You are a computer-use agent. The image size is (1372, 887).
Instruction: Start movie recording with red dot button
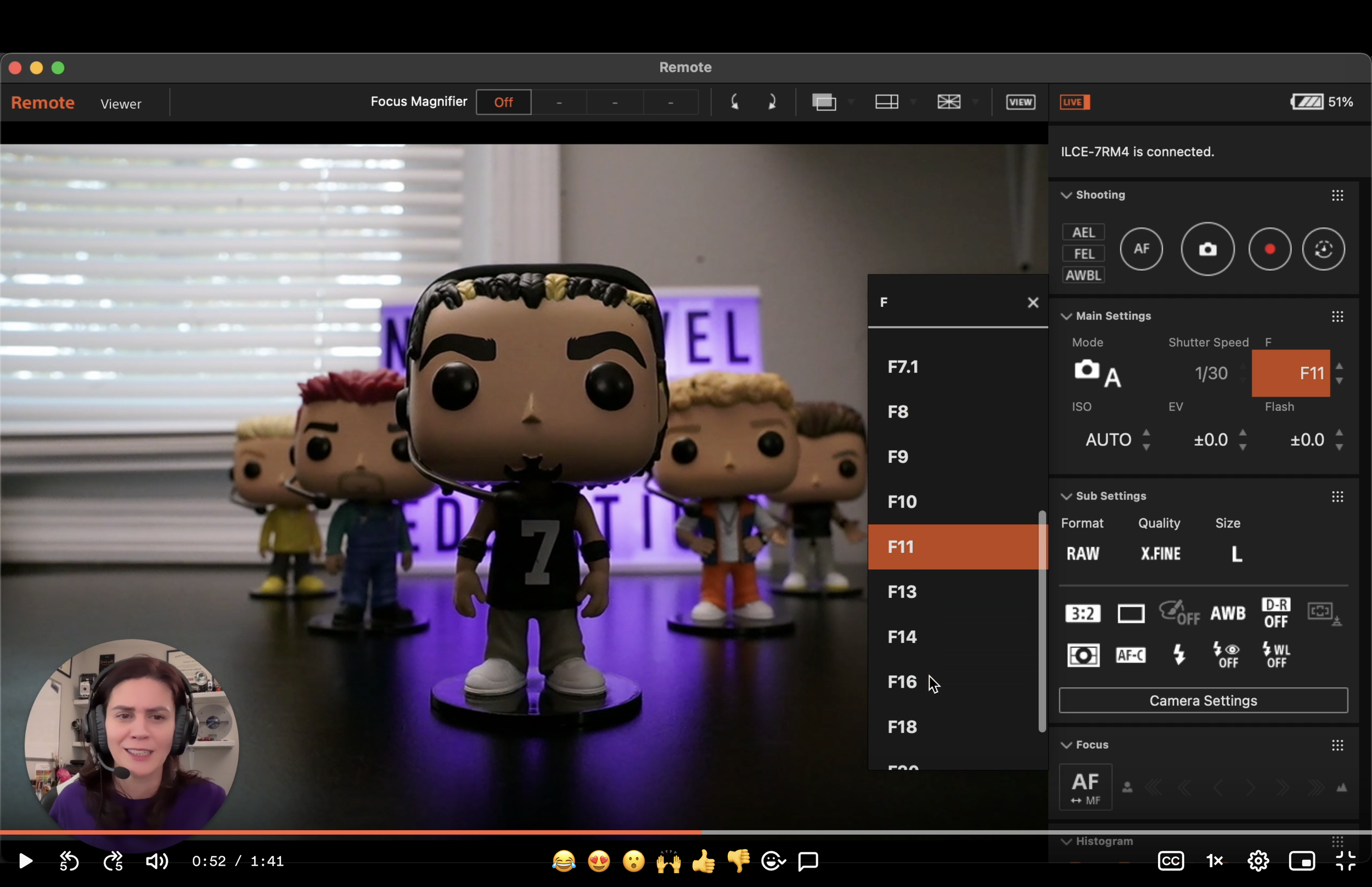pos(1269,249)
